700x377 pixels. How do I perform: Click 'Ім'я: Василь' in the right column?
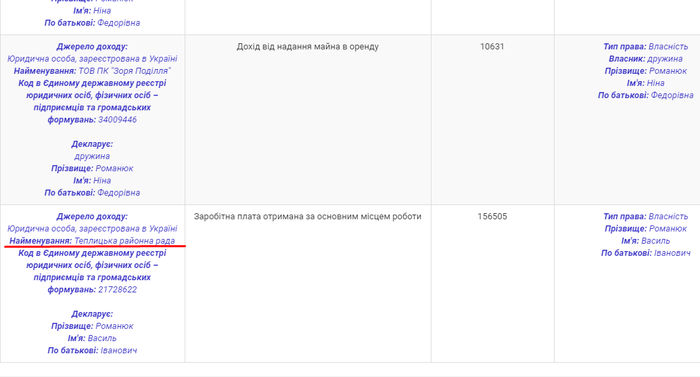click(x=646, y=241)
